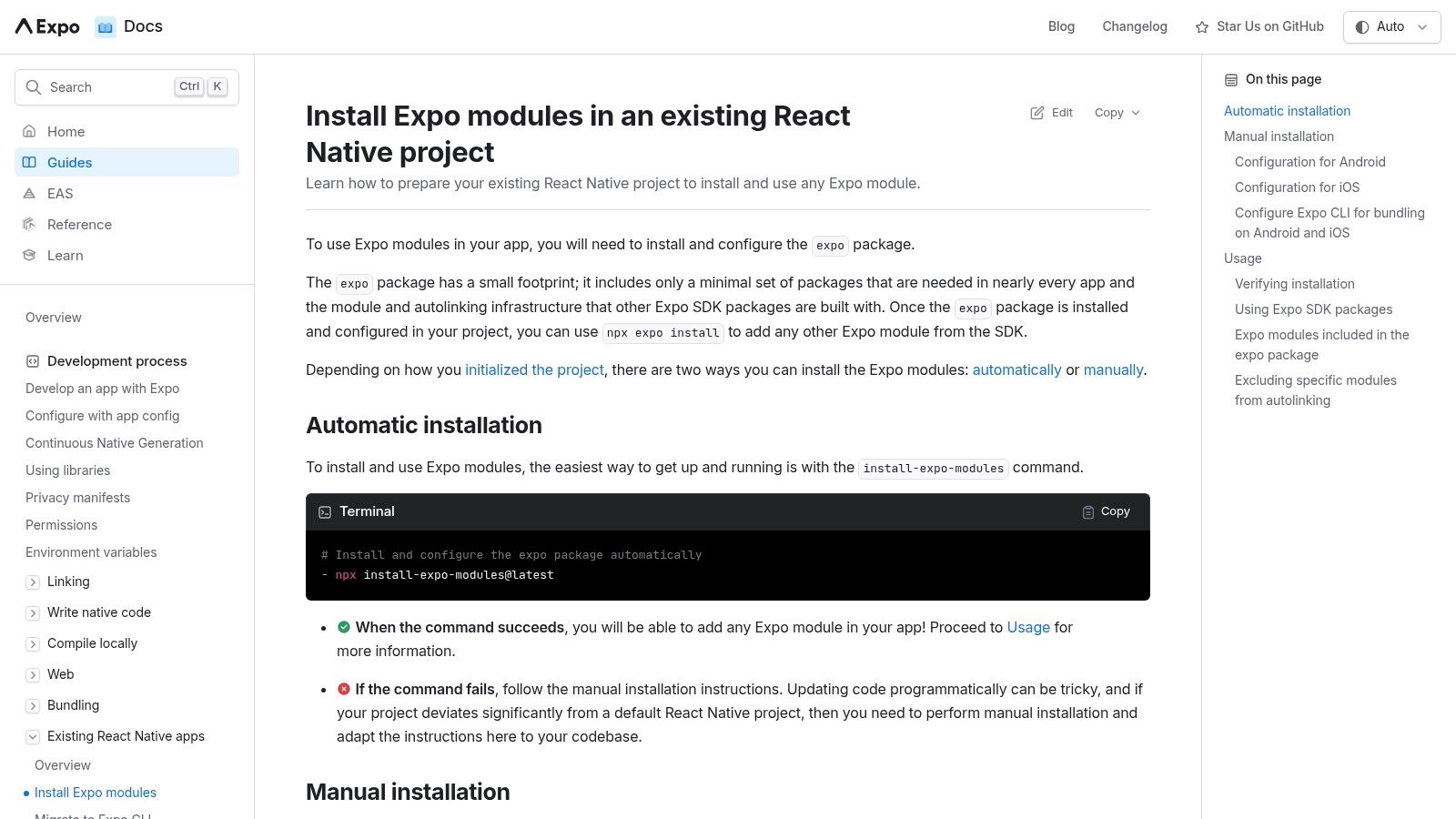Copy the Terminal code snippet
The width and height of the screenshot is (1456, 819).
click(1106, 511)
